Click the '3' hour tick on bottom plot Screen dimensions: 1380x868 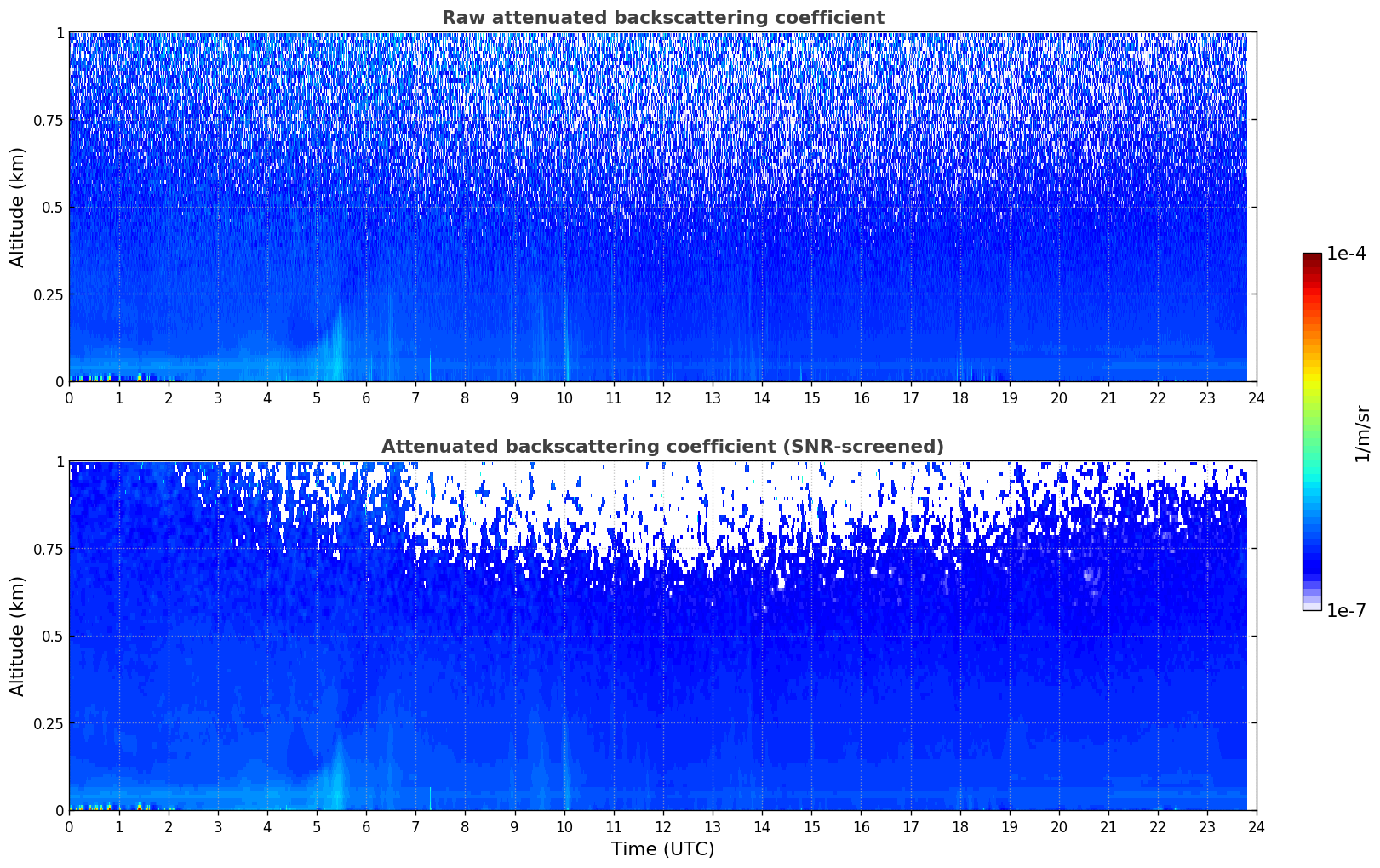[218, 826]
